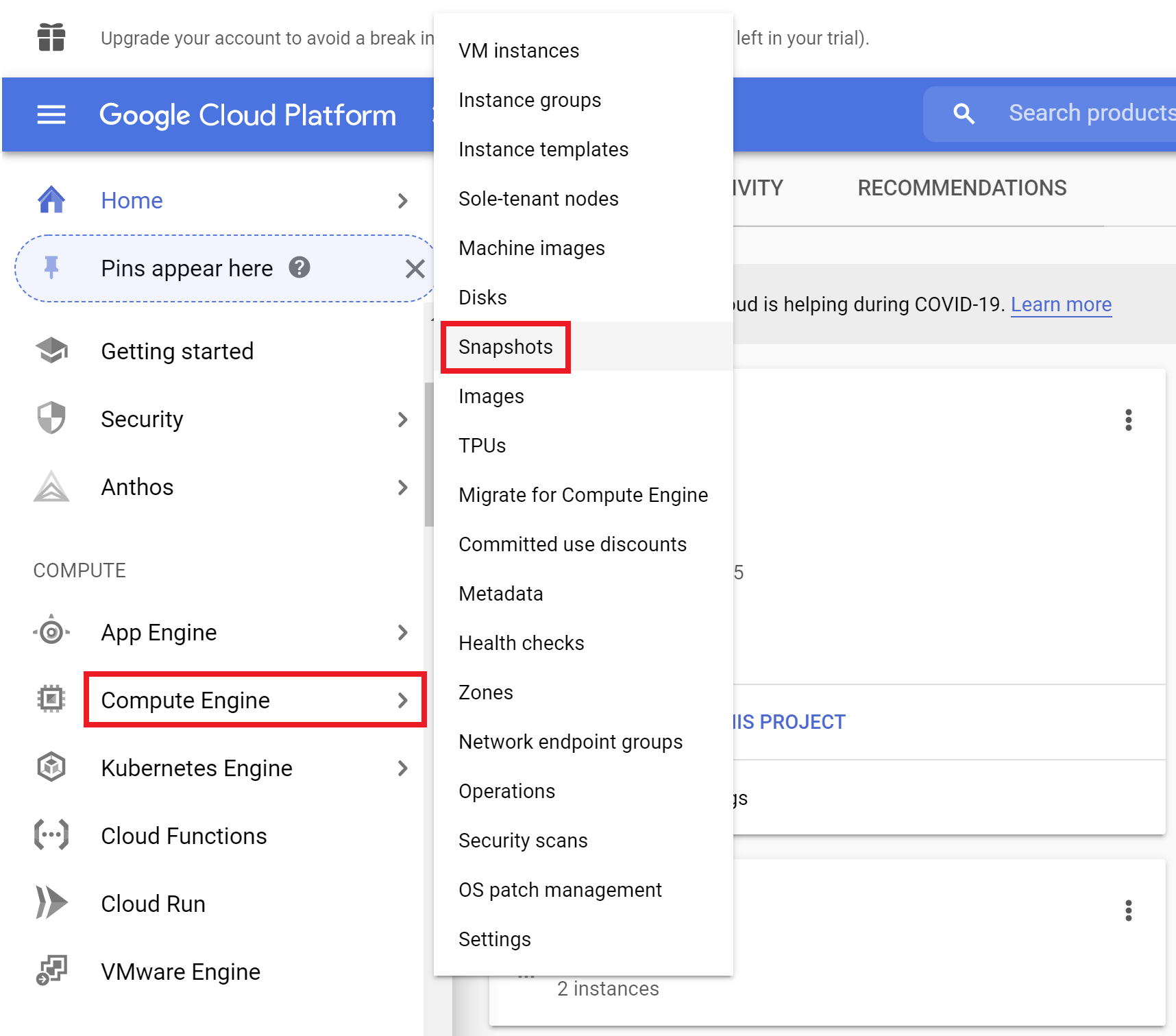
Task: Expand the Home submenu chevron
Action: [403, 201]
